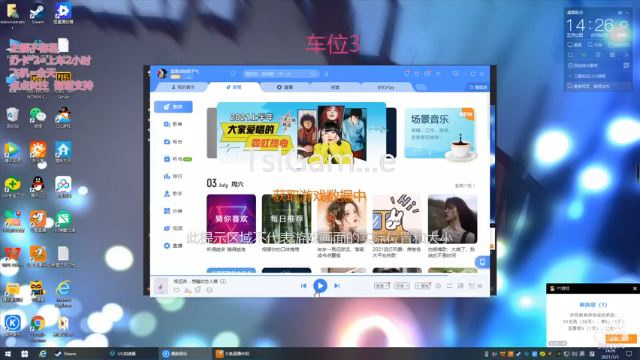Open the Steam desktop shortcut
This screenshot has width=640, height=360.
pyautogui.click(x=38, y=13)
